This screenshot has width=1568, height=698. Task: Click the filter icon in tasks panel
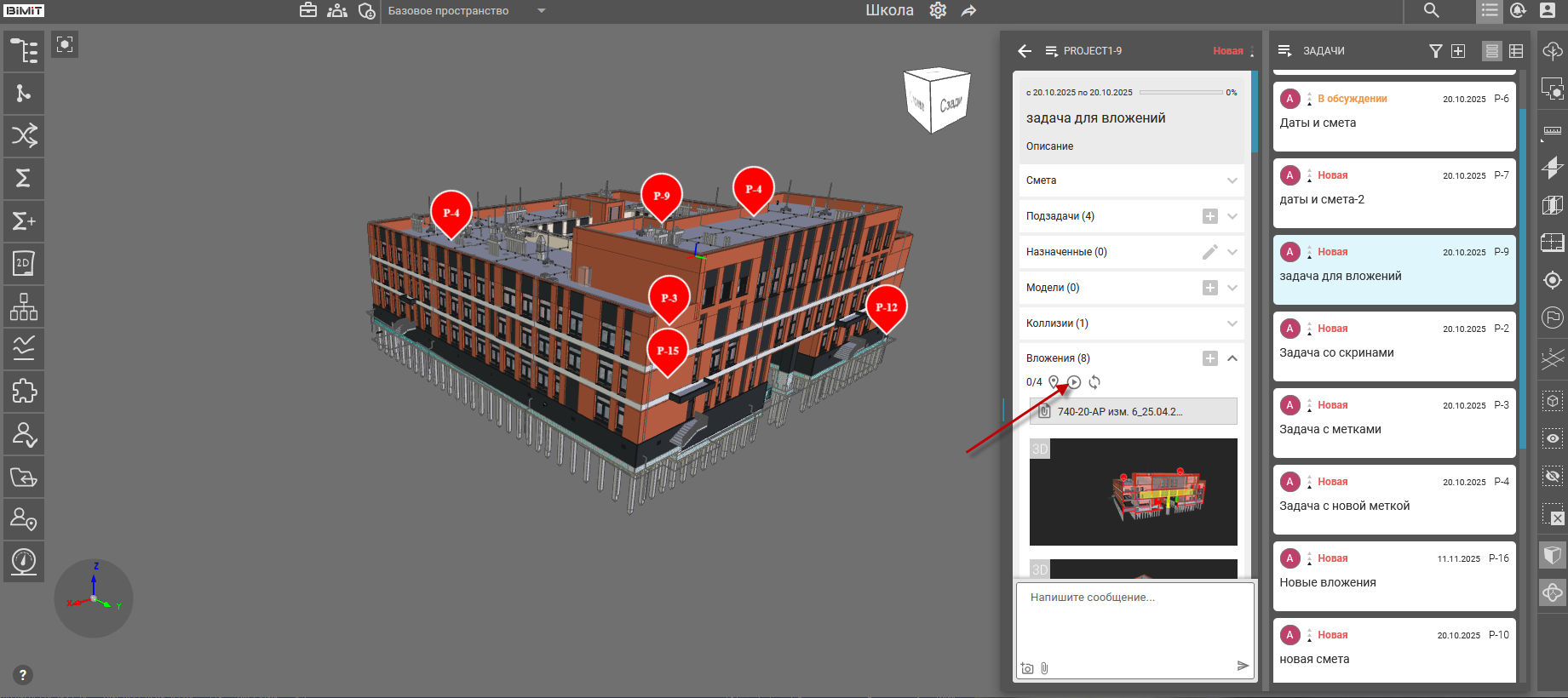click(x=1435, y=51)
